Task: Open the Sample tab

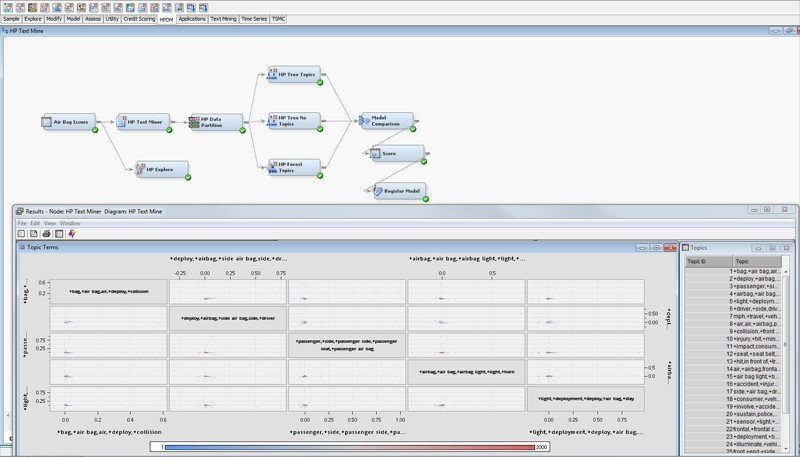Action: (11, 19)
